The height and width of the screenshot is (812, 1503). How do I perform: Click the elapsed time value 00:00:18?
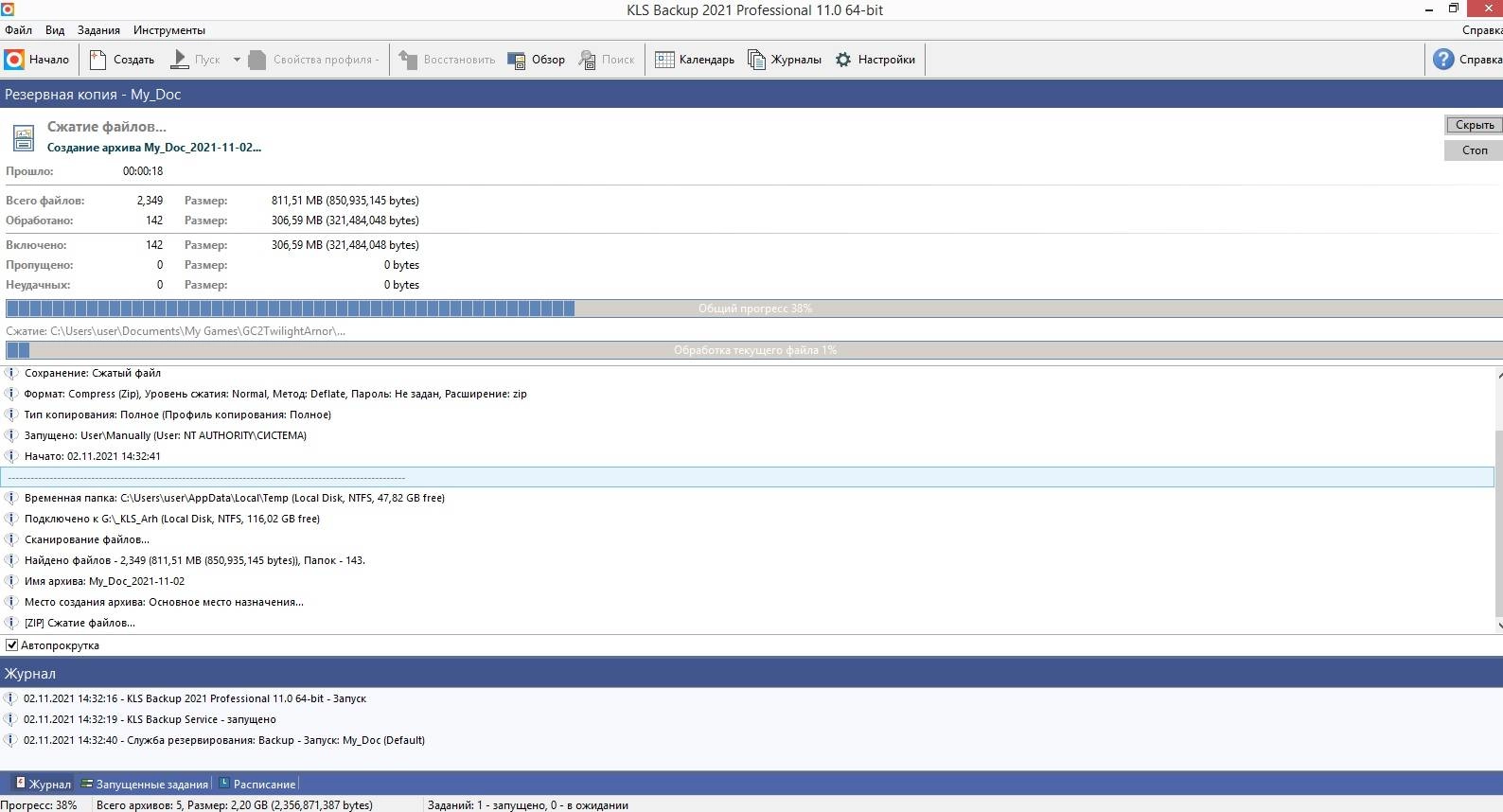click(143, 171)
